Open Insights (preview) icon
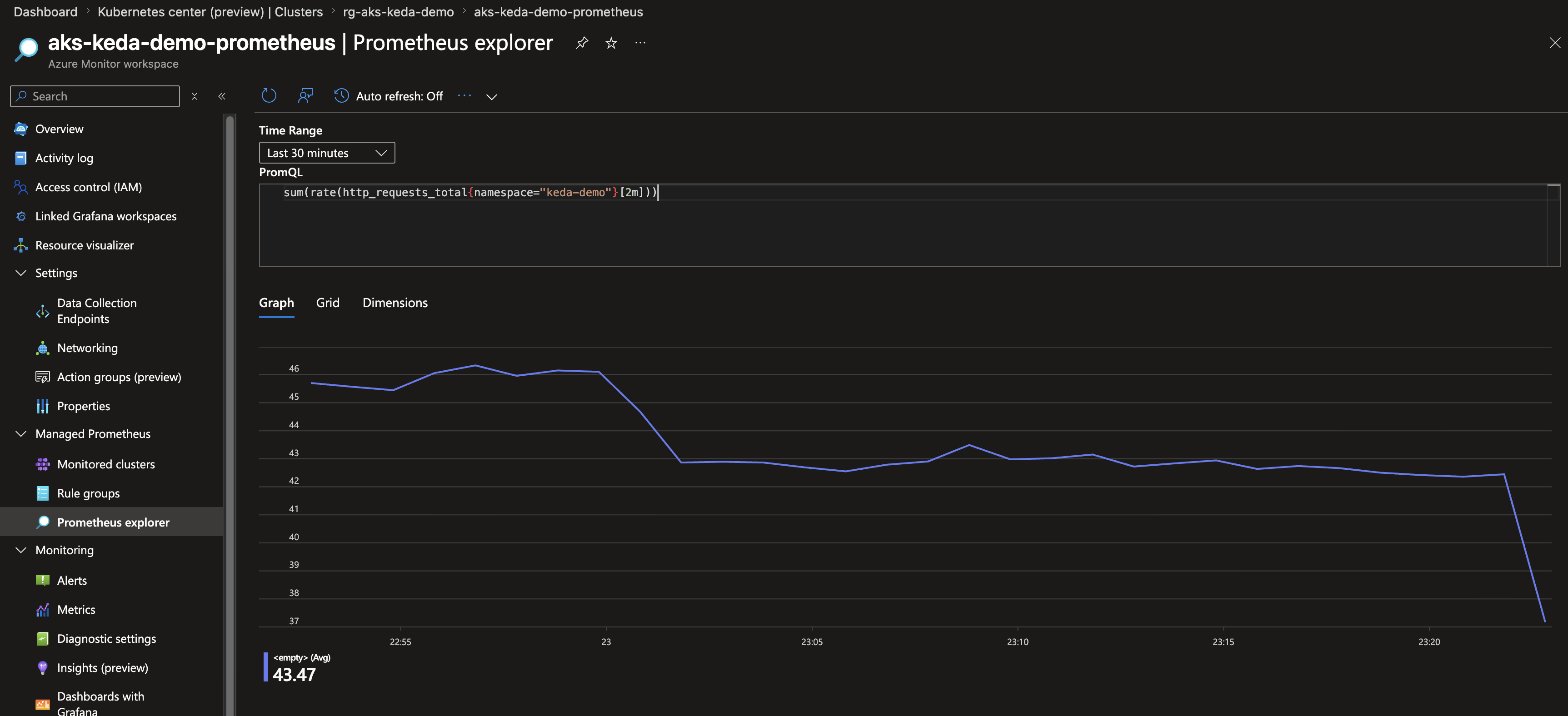The image size is (1568, 716). [43, 668]
